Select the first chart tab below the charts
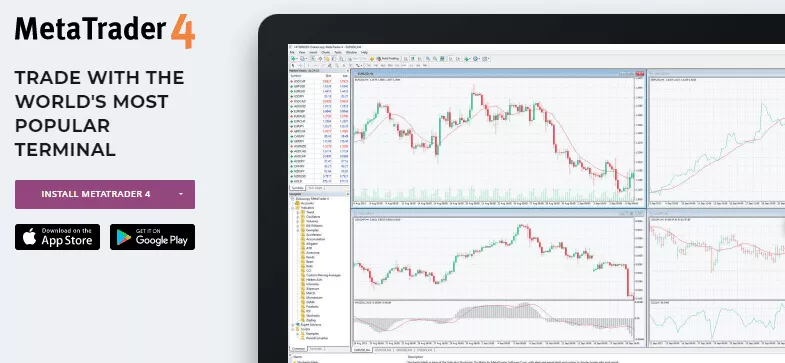Image resolution: width=785 pixels, height=363 pixels. (362, 349)
